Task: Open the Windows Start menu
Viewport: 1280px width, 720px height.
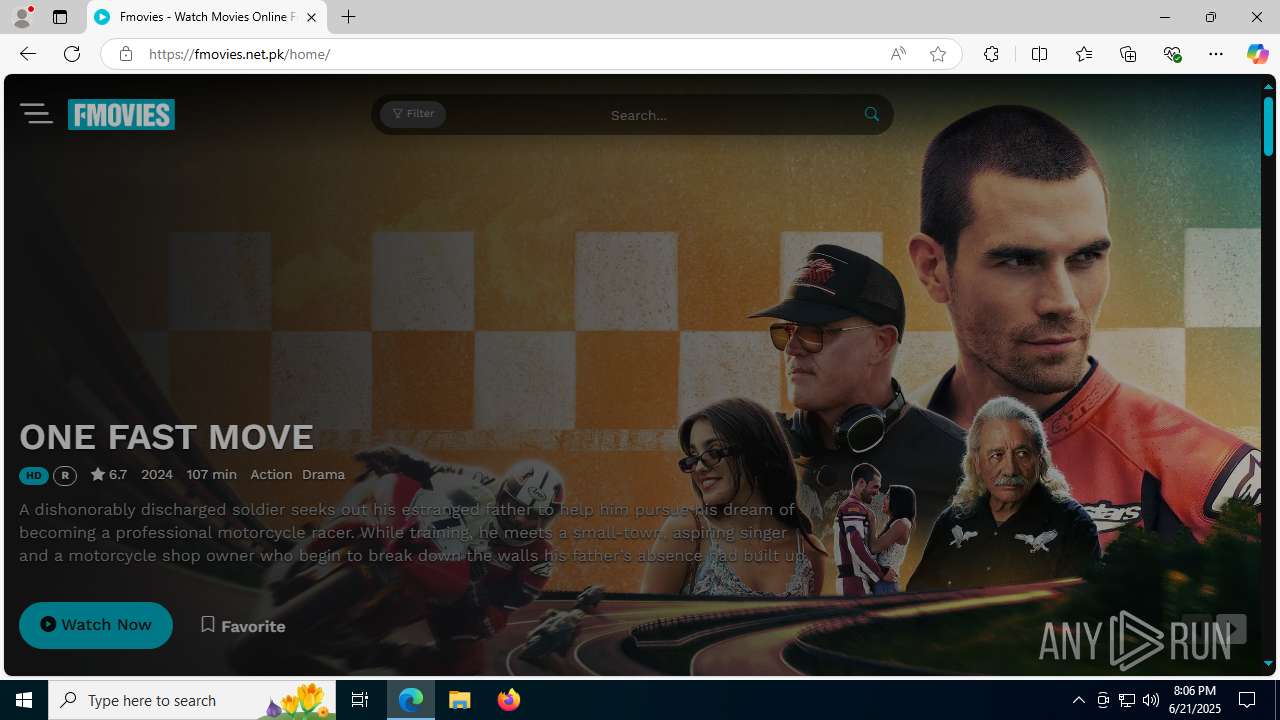Action: [x=24, y=700]
